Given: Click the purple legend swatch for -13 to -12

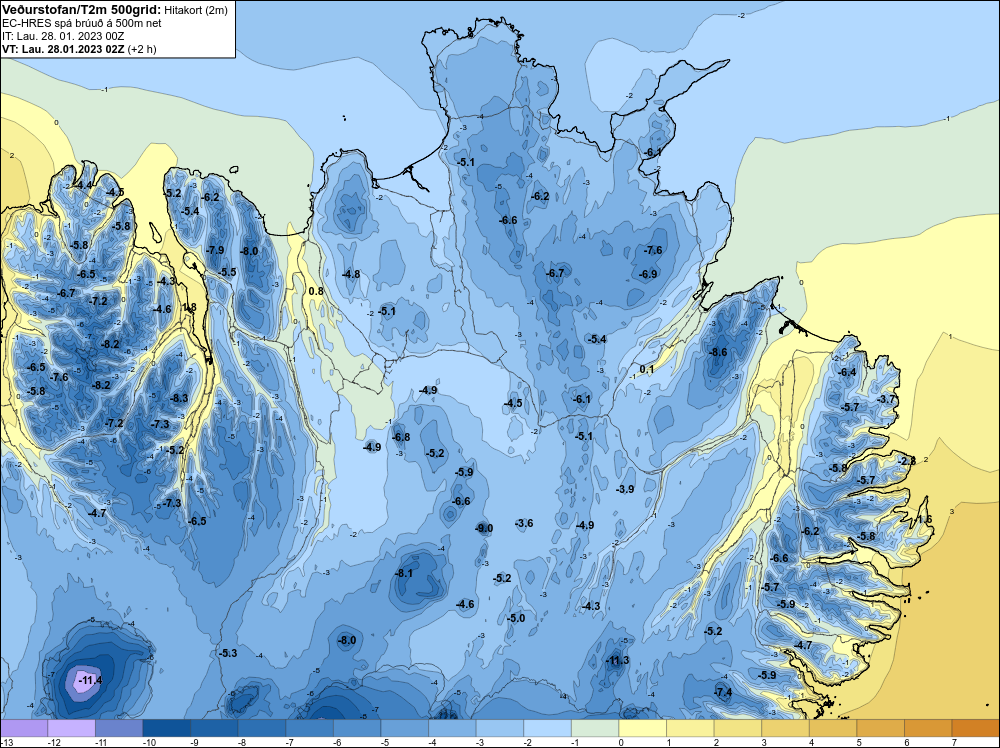Looking at the screenshot, I should tap(24, 728).
